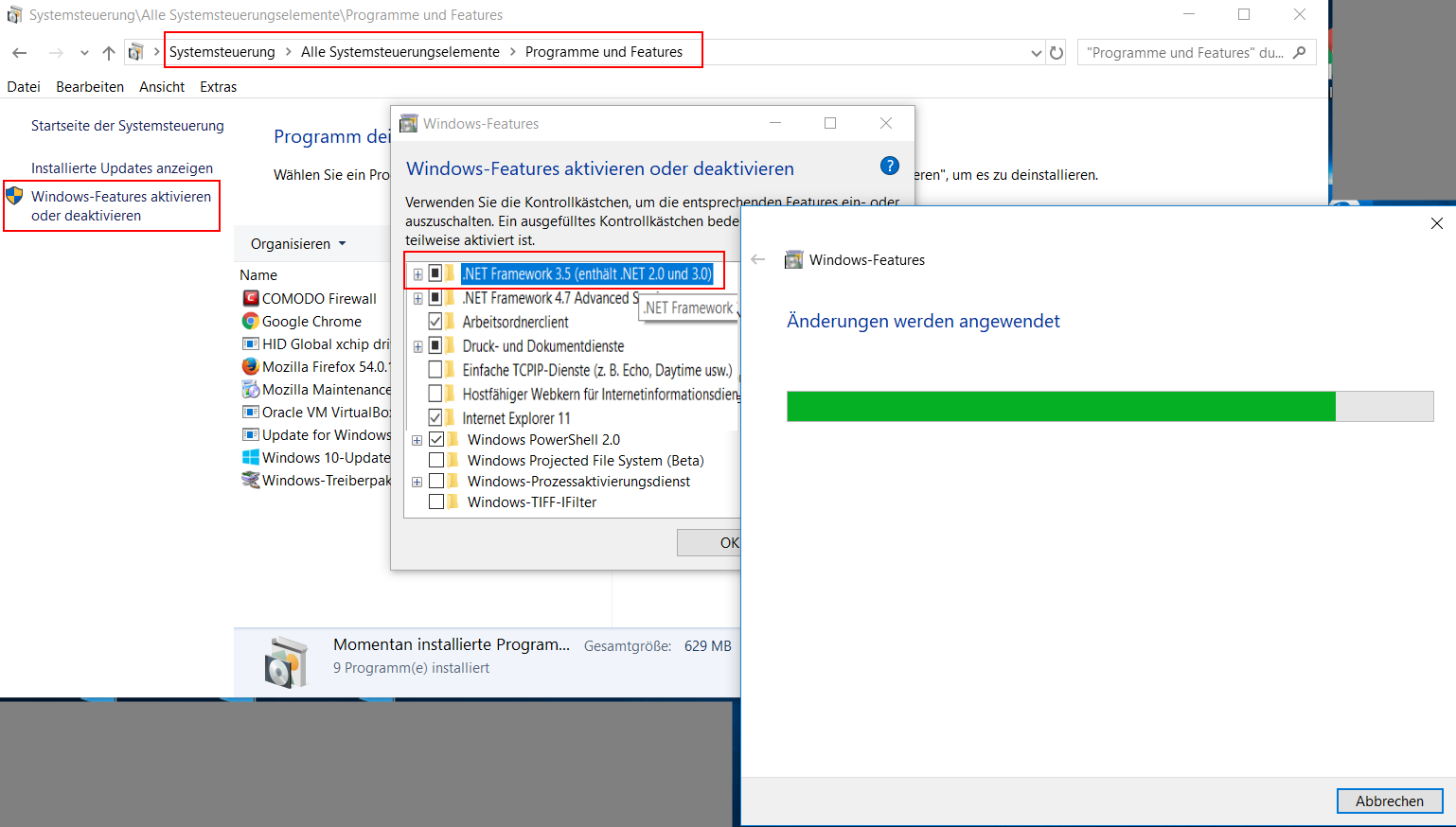Viewport: 1456px width, 827px height.
Task: Click the Windows-Treiberpaket icon
Action: click(x=251, y=480)
